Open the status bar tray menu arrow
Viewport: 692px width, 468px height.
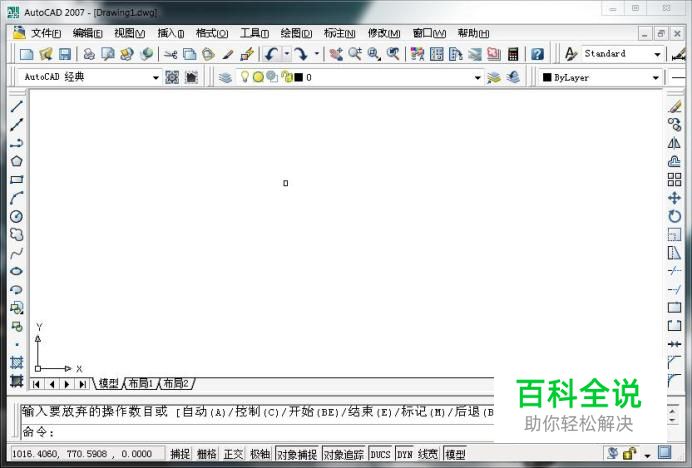coord(647,455)
